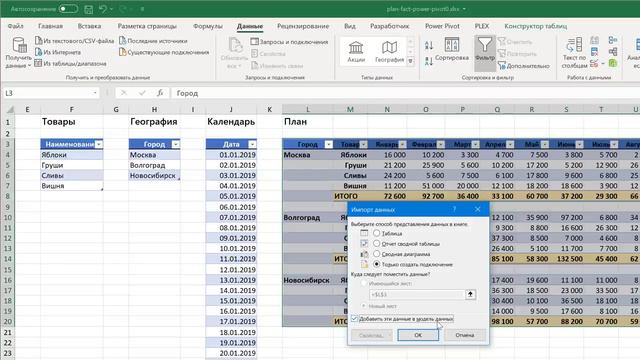Select Отчет сводной таблицы option
The width and height of the screenshot is (640, 360).
pyautogui.click(x=376, y=243)
